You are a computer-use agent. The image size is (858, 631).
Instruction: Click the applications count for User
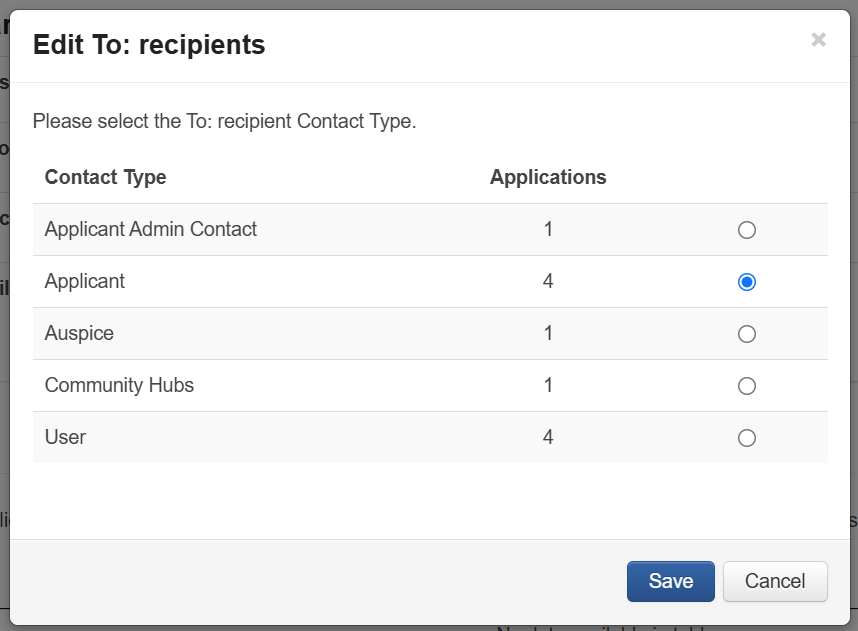point(548,437)
